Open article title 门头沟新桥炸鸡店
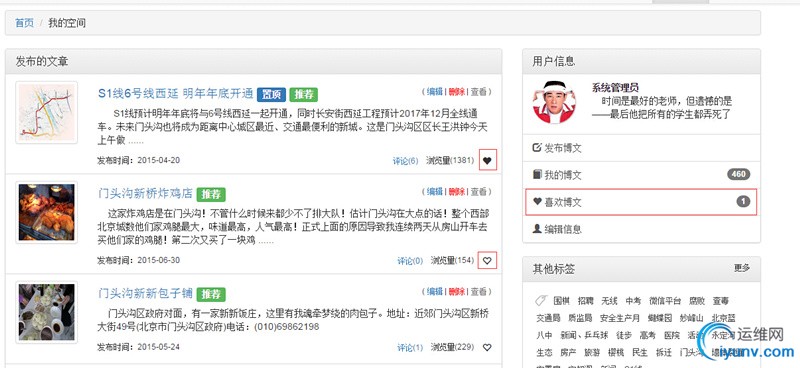Image resolution: width=800 pixels, height=368 pixels. (145, 193)
